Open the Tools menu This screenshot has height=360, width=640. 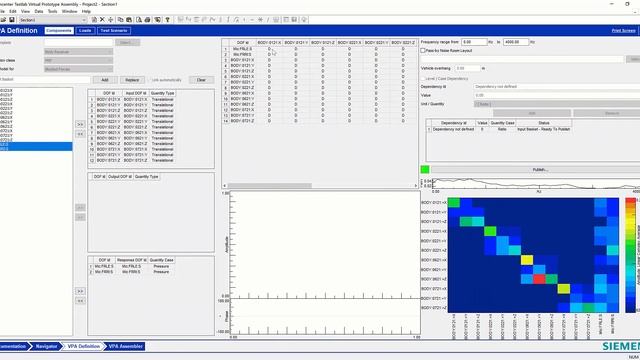click(x=53, y=11)
